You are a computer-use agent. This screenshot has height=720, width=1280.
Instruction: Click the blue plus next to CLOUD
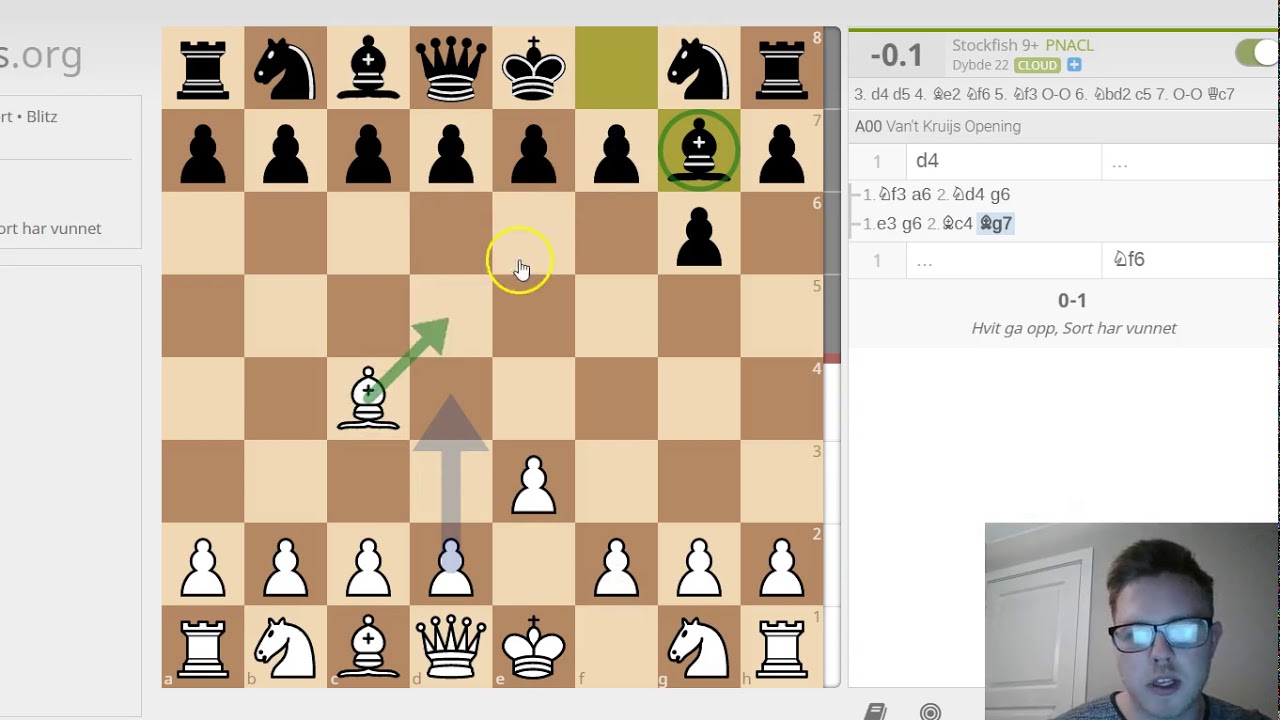pos(1074,65)
